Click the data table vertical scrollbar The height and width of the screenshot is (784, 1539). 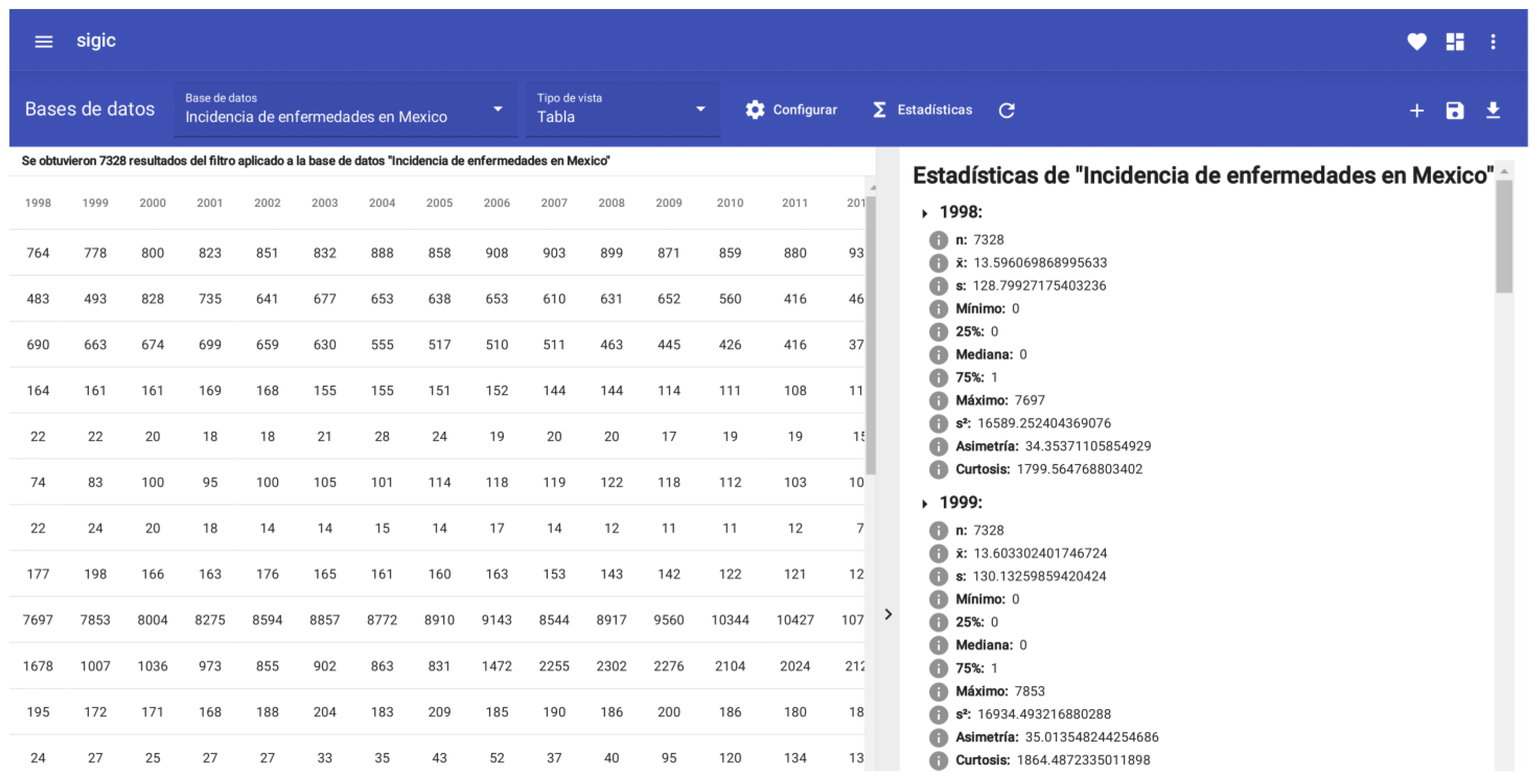point(871,335)
